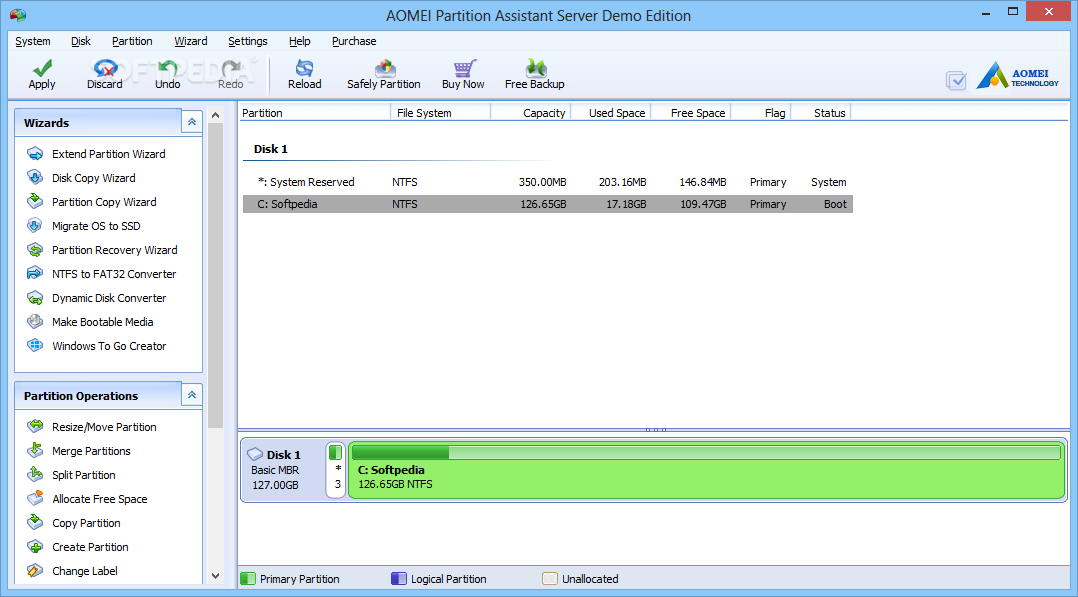
Task: Click the Buy Now shopping cart icon
Action: pos(463,67)
